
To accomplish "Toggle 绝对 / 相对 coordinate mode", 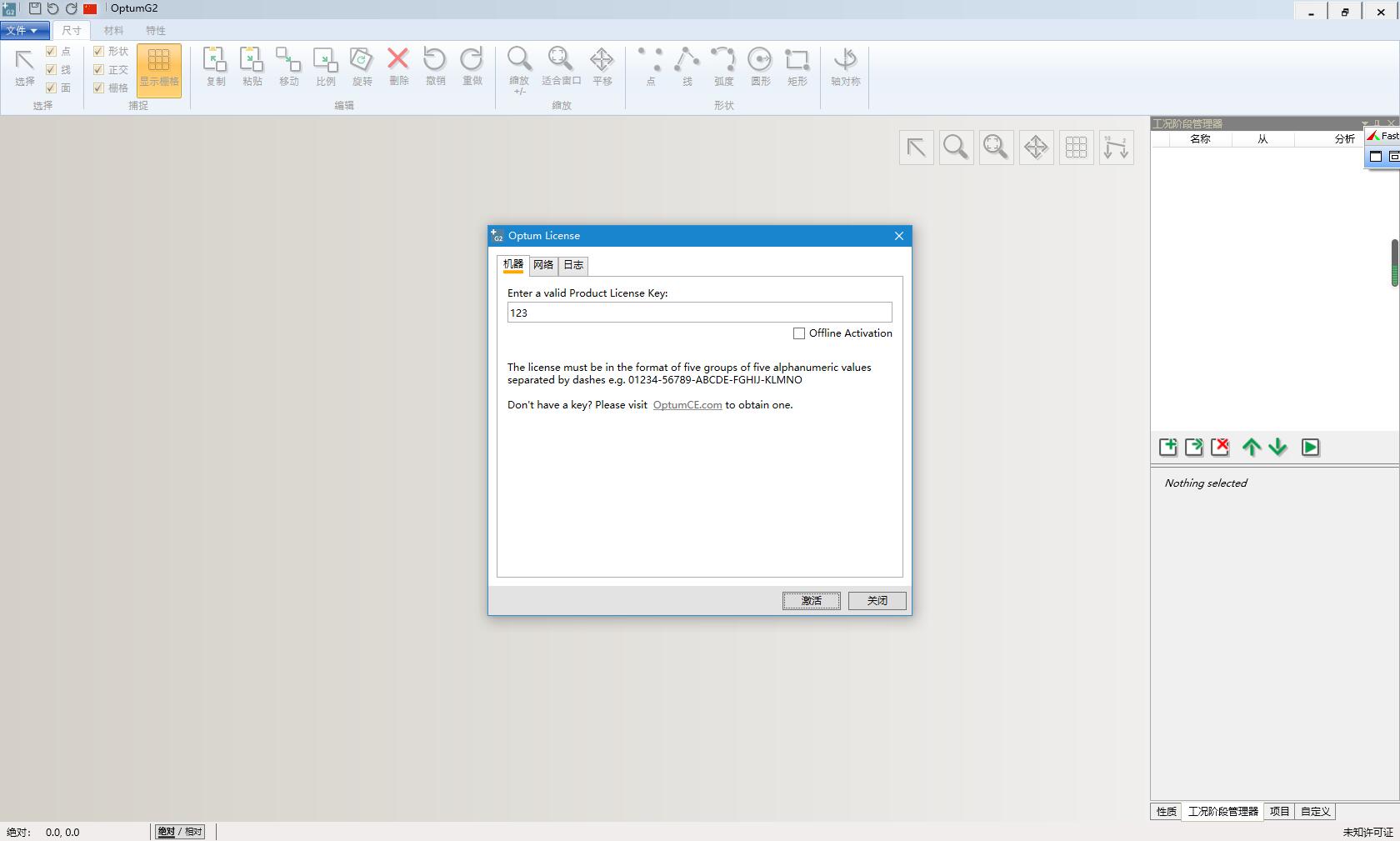I will 180,832.
